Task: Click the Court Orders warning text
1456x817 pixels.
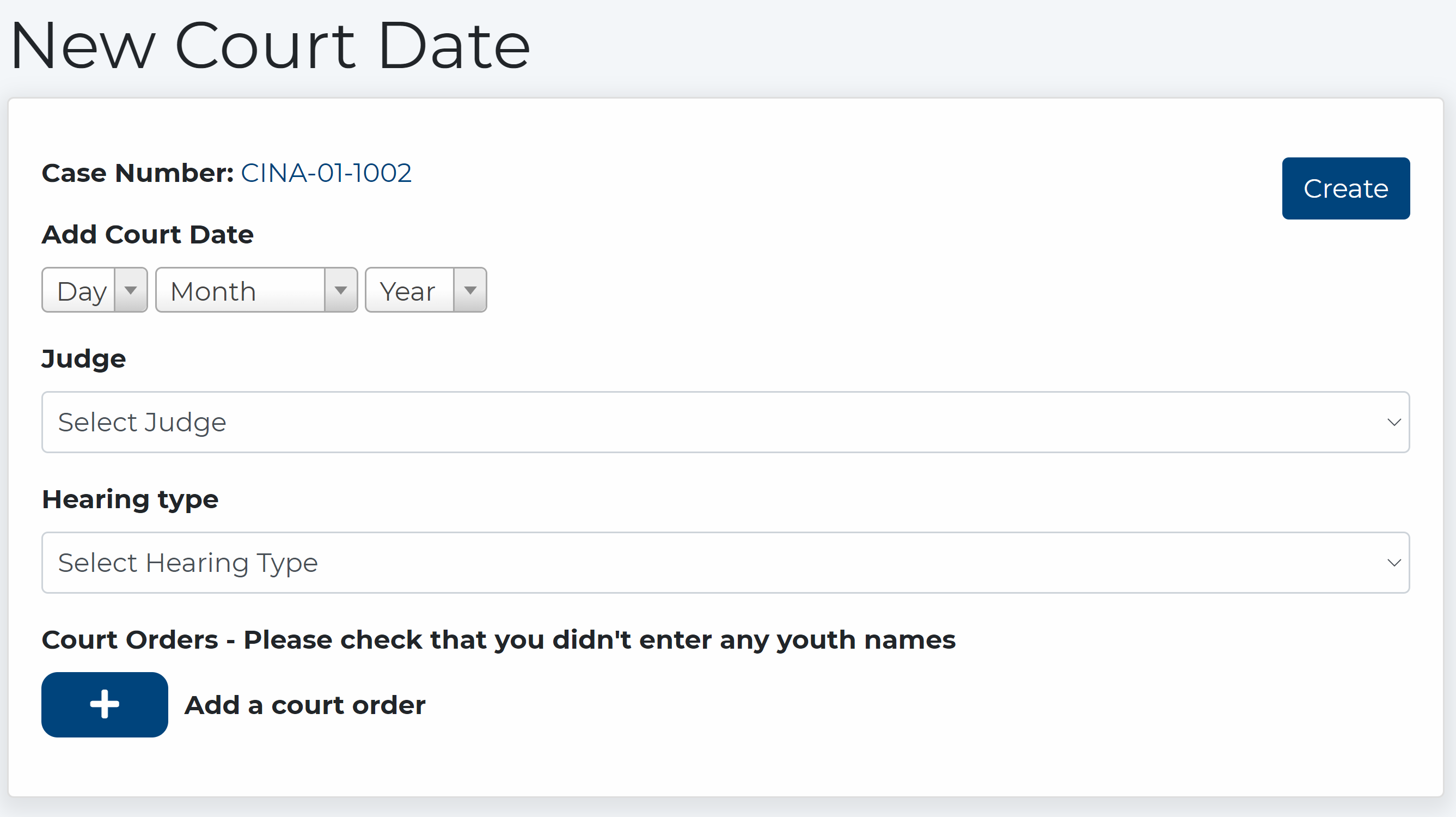Action: pos(498,639)
